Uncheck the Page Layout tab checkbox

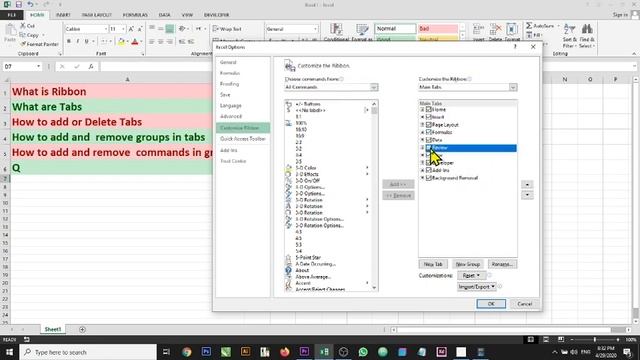pos(429,124)
